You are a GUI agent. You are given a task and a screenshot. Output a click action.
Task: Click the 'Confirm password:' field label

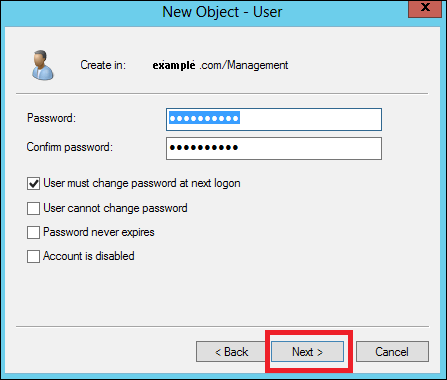70,147
